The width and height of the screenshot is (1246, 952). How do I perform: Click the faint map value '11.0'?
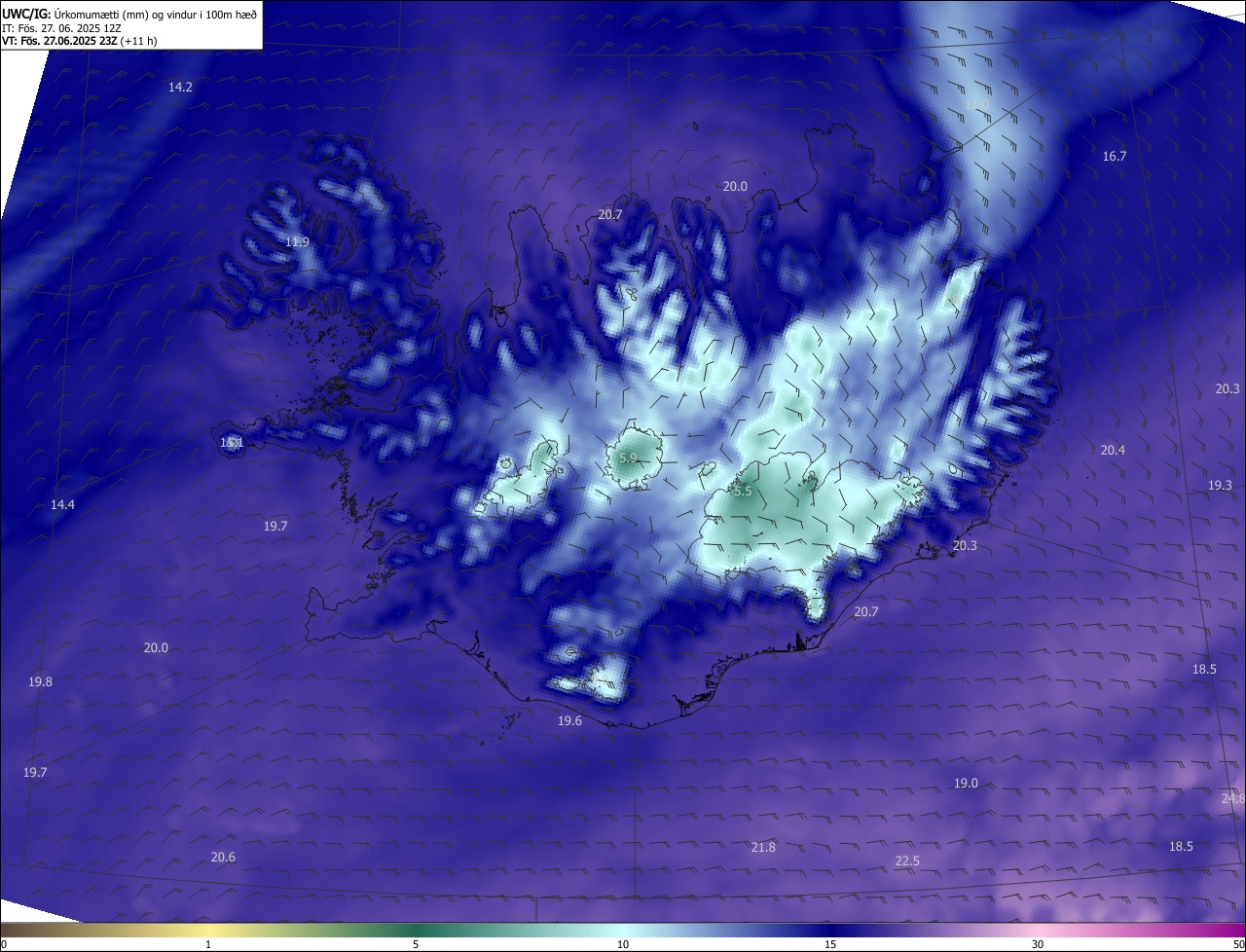975,104
